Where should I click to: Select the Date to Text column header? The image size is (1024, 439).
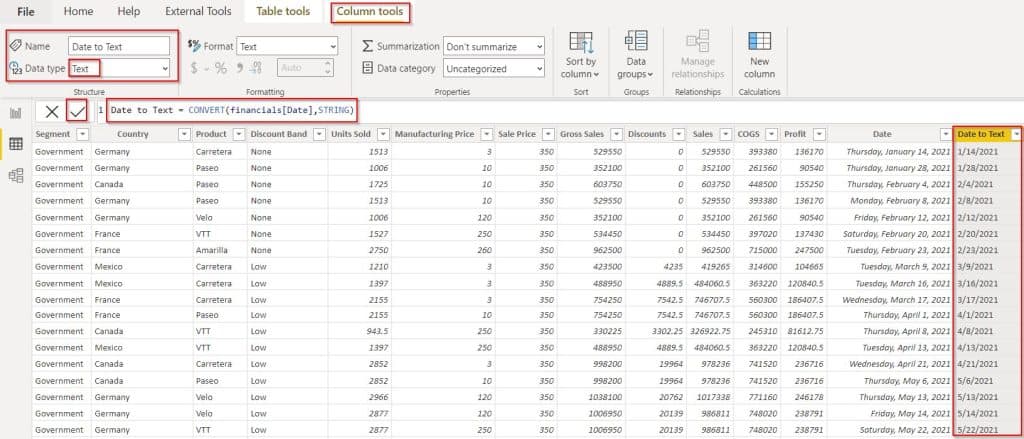coord(981,134)
